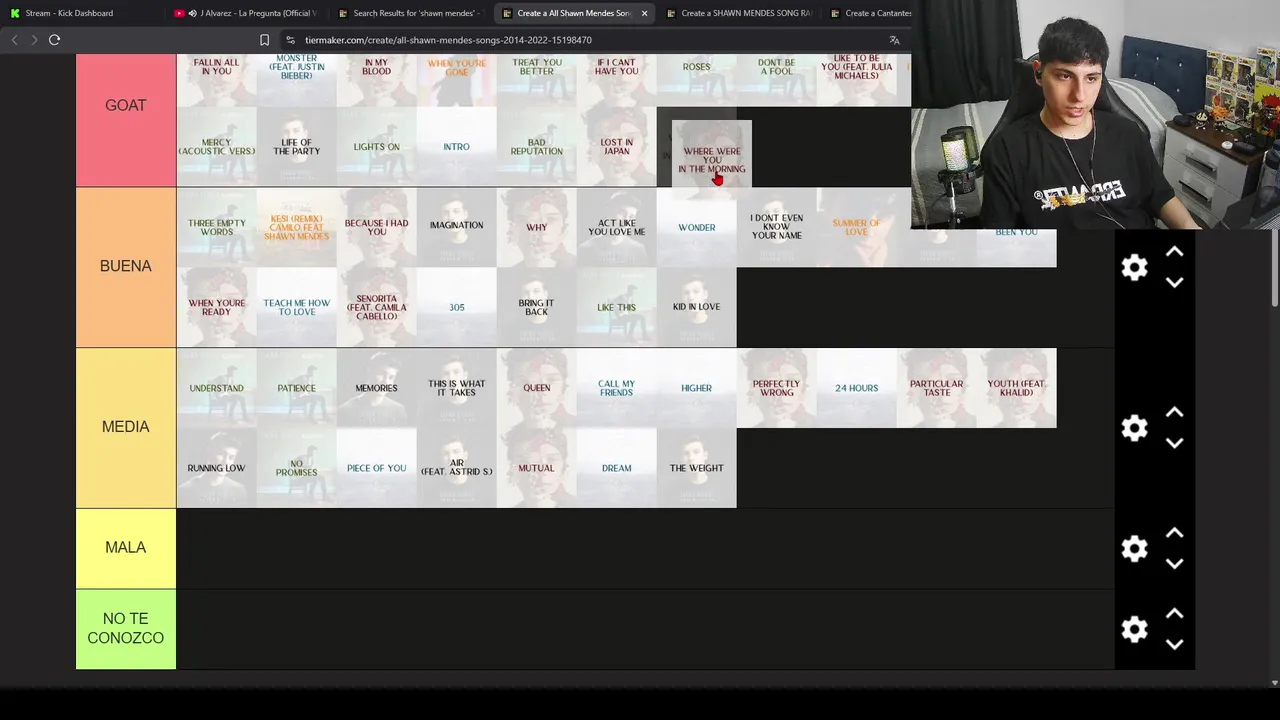Click the MALA tier label
Image resolution: width=1280 pixels, height=720 pixels.
point(126,548)
